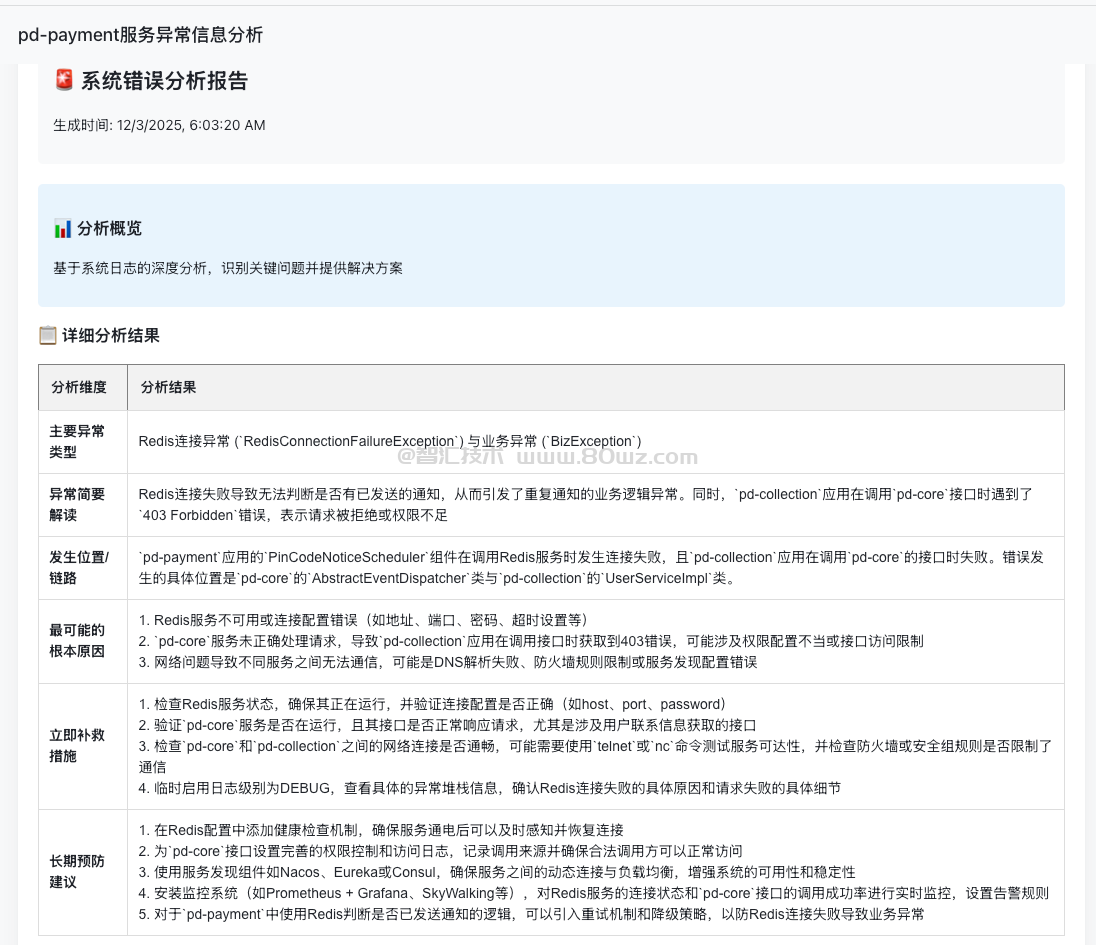Click the red siren icon beside report title
Screen dimensions: 1096x945
click(x=64, y=81)
